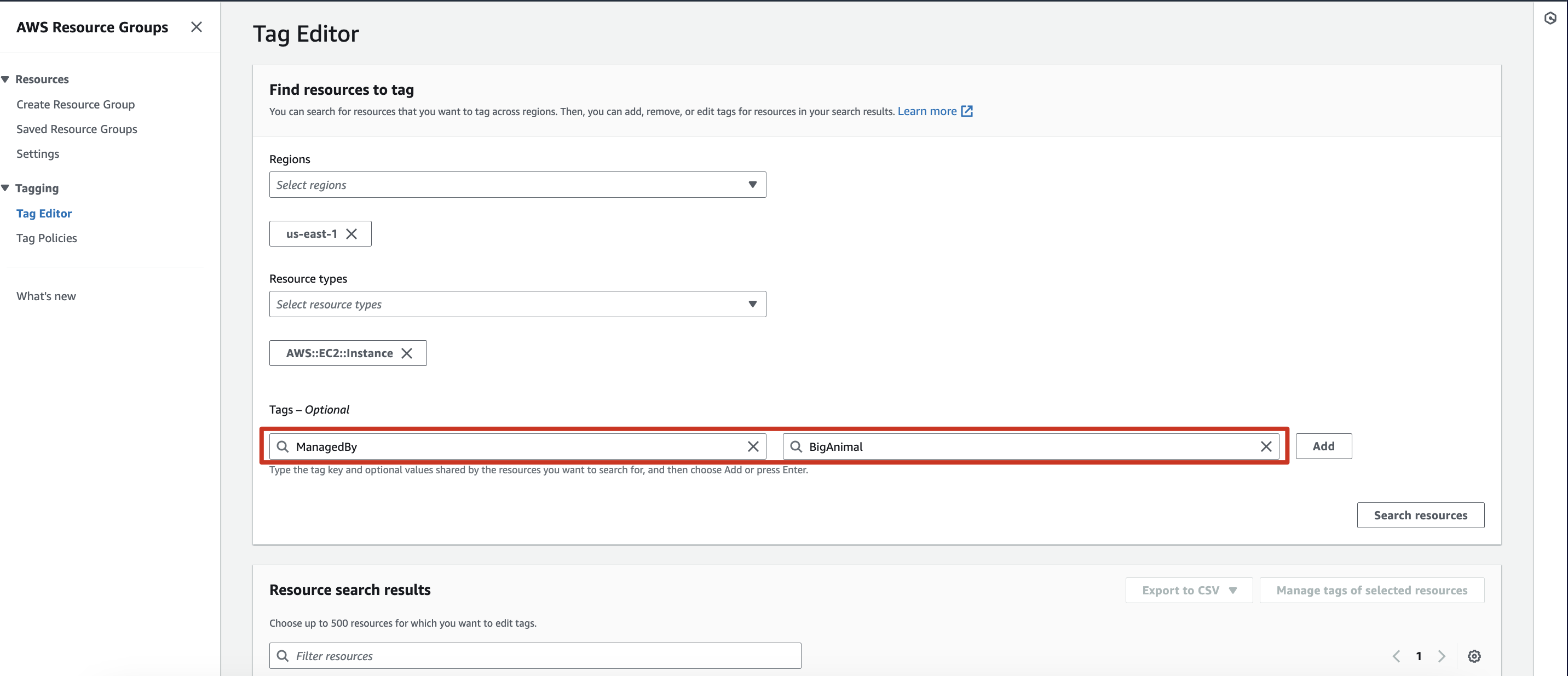Viewport: 1568px width, 676px height.
Task: Click the BigAnimal tag value field
Action: click(1030, 446)
